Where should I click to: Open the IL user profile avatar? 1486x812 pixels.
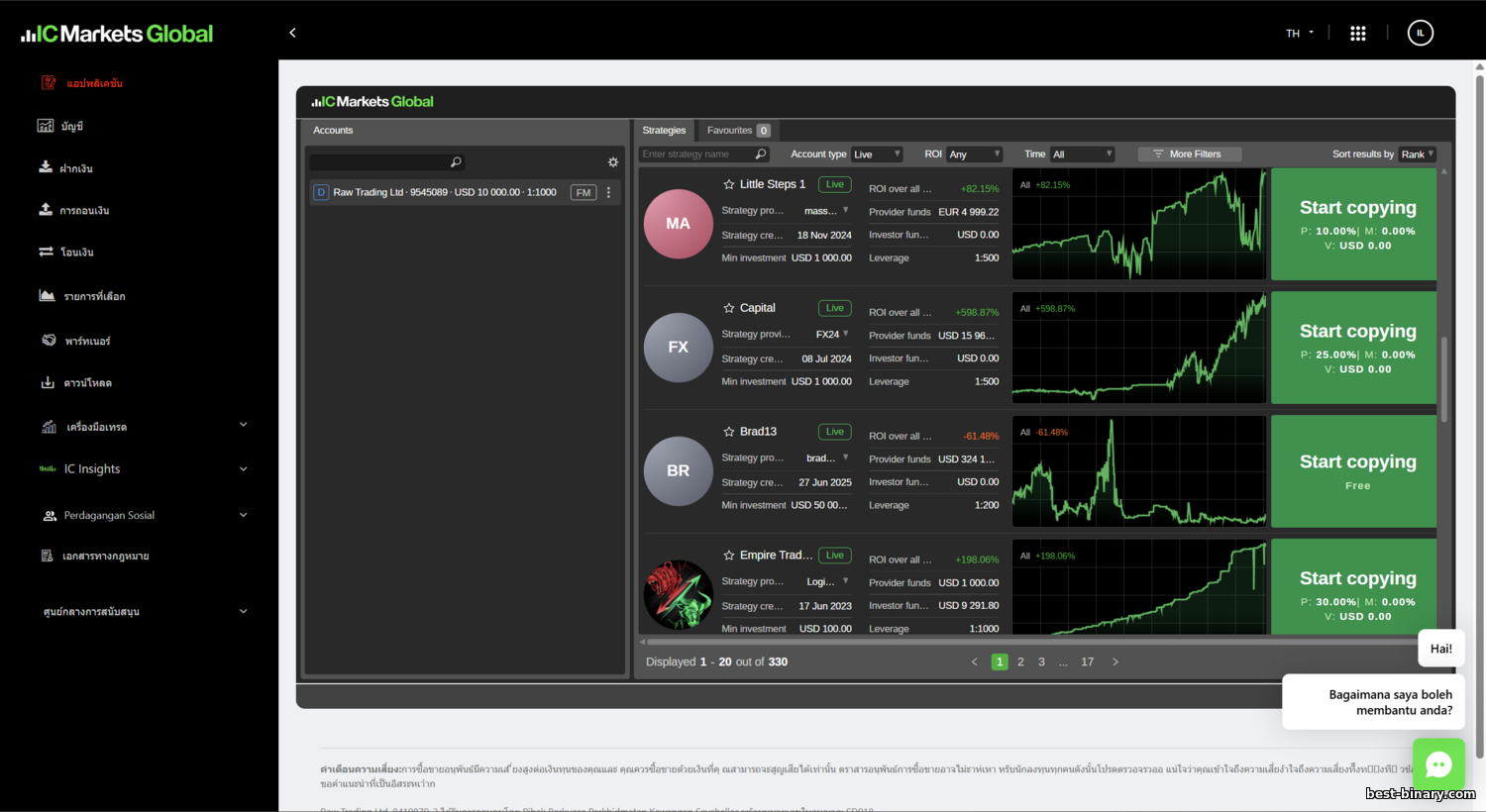click(1420, 34)
